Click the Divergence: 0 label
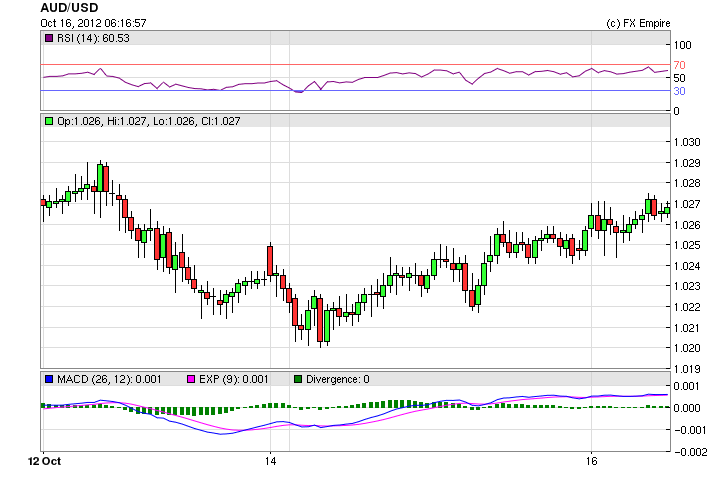The width and height of the screenshot is (710, 487). click(338, 379)
